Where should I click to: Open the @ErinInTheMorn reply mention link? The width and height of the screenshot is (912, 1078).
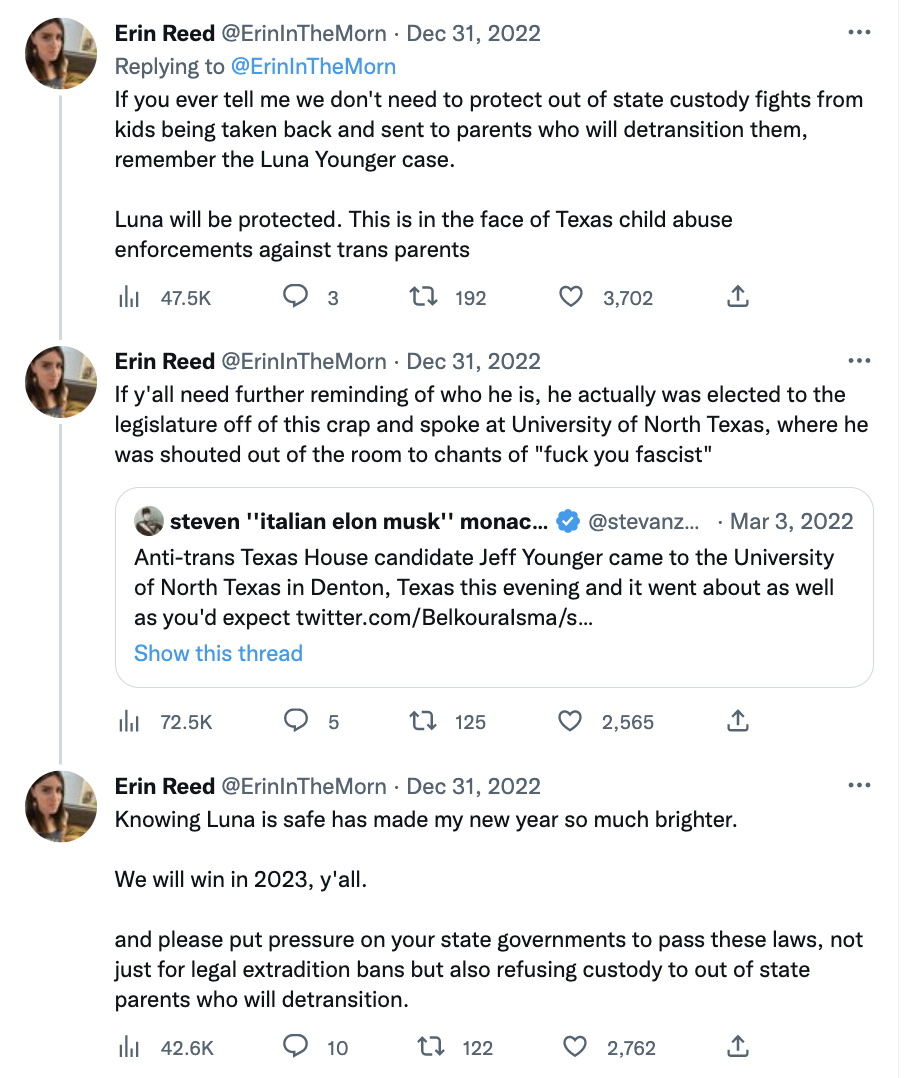coord(313,67)
